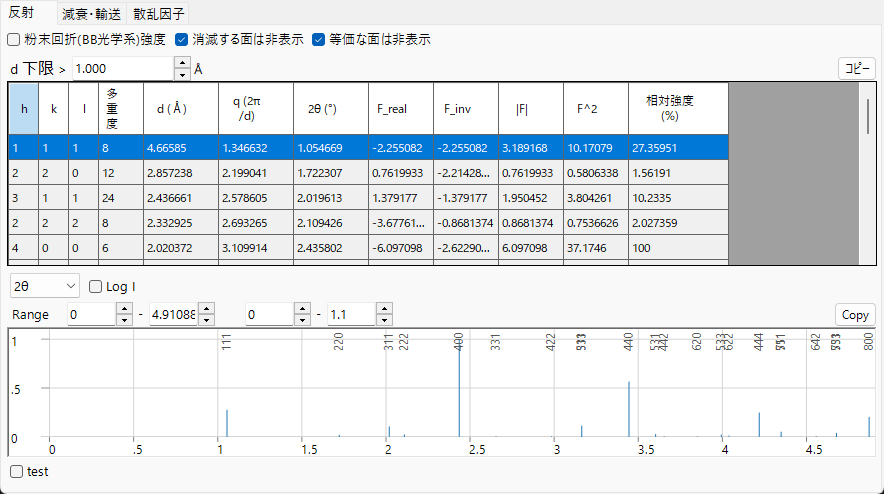Enable 粉末回折(BB光学系)強度 checkbox
This screenshot has width=884, height=494.
point(14,39)
